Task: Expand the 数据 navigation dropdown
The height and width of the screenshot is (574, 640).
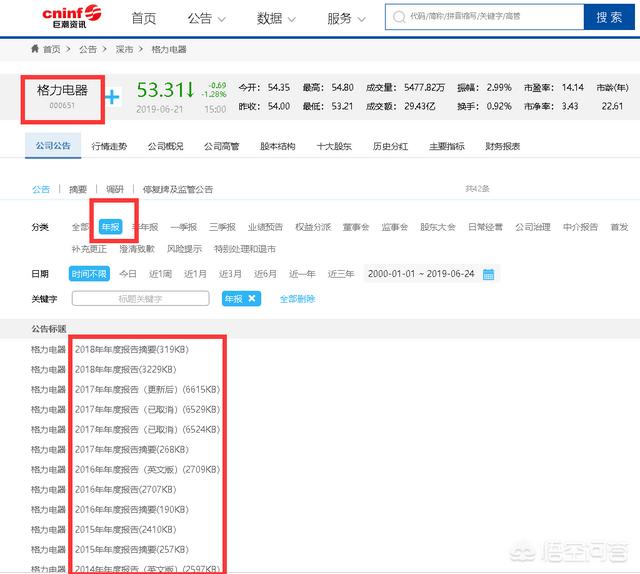Action: 276,18
